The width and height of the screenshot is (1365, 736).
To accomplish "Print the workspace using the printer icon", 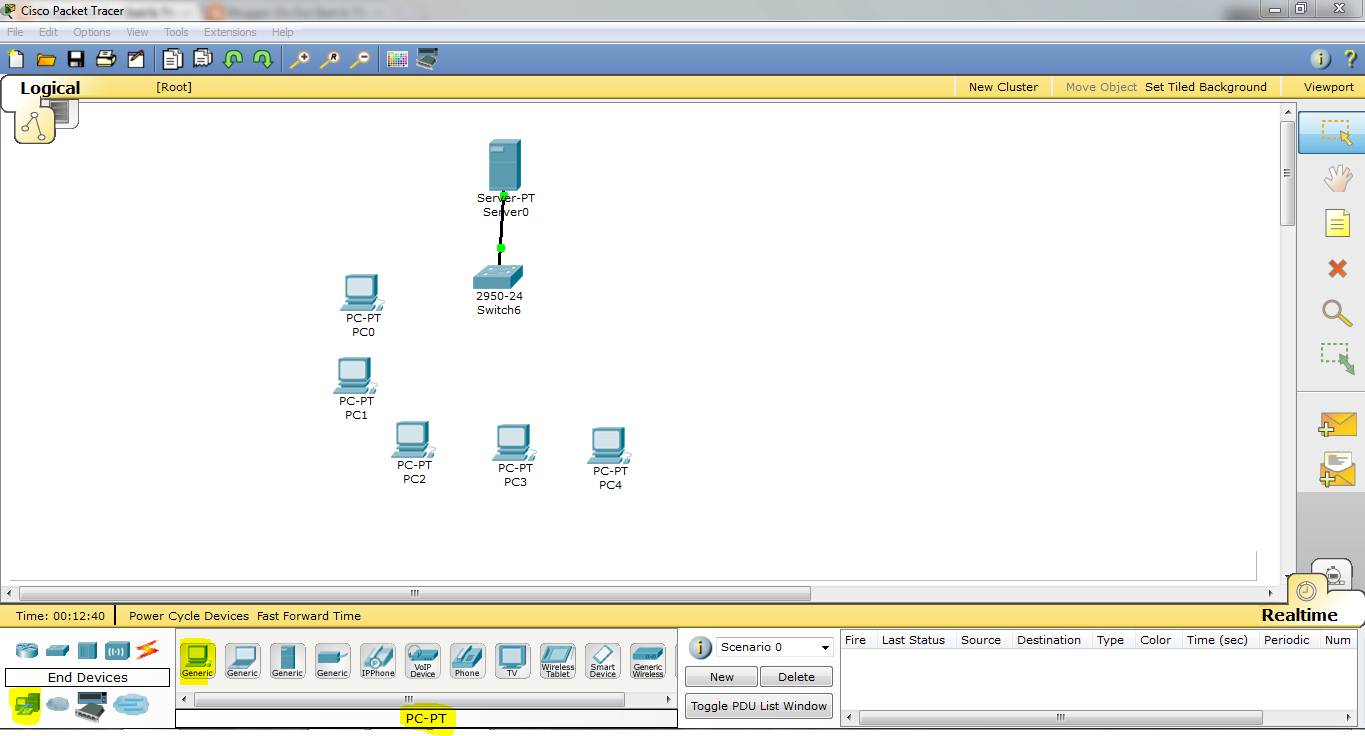I will click(x=106, y=59).
